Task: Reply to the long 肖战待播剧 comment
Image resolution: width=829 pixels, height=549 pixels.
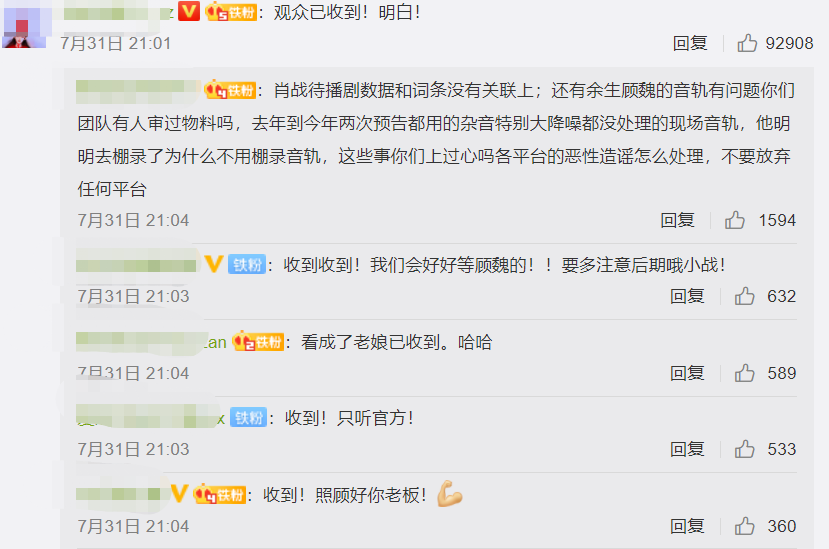Action: [677, 219]
